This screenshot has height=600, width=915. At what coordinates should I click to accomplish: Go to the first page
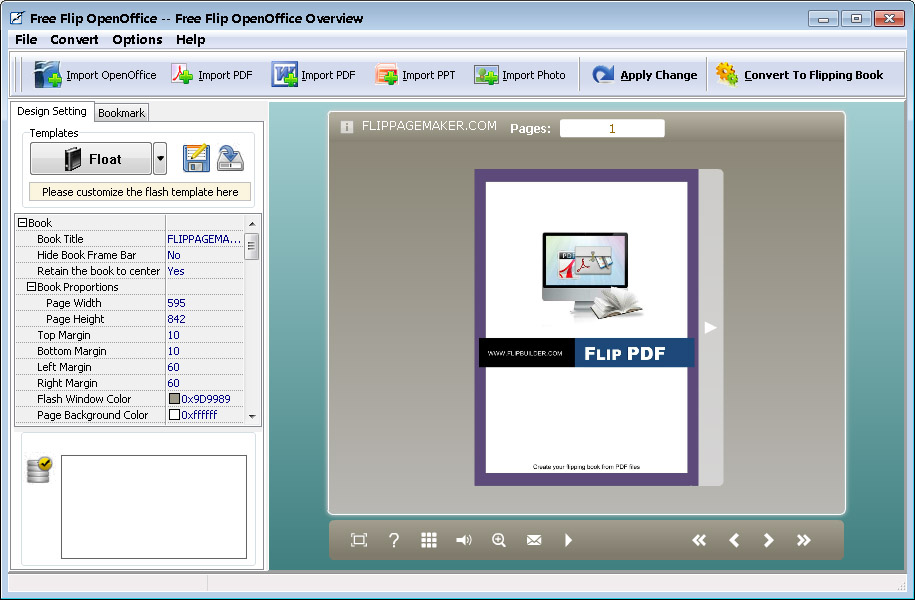[699, 540]
